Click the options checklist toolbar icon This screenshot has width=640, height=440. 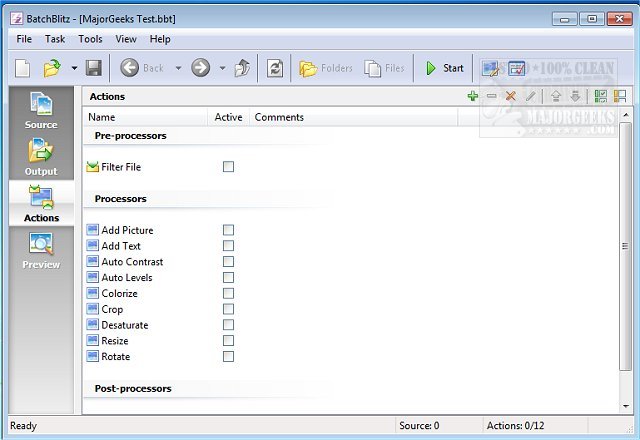tap(517, 68)
